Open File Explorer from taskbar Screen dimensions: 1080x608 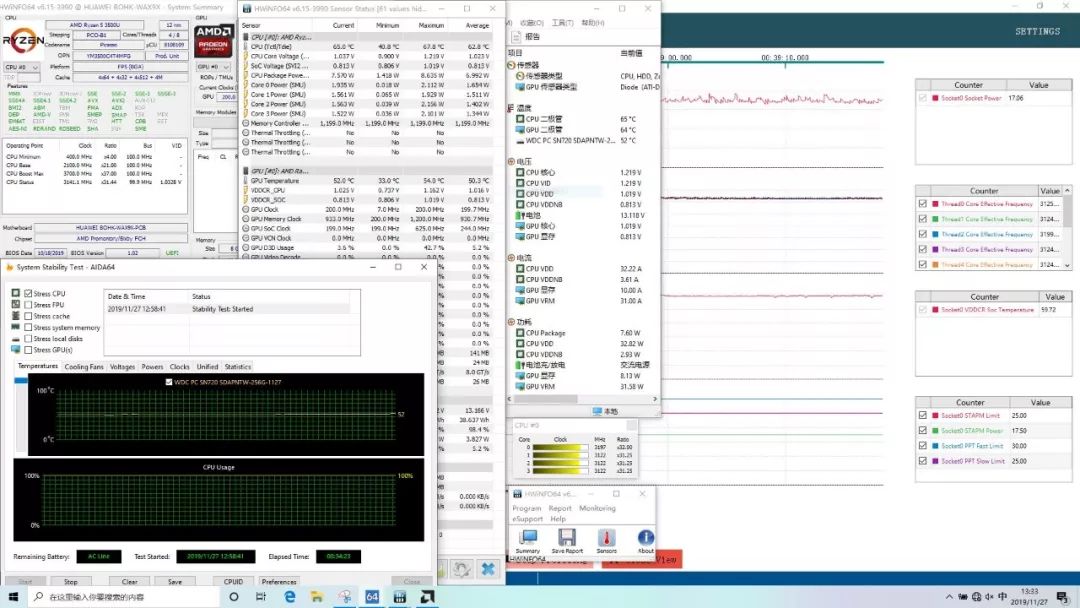[317, 596]
